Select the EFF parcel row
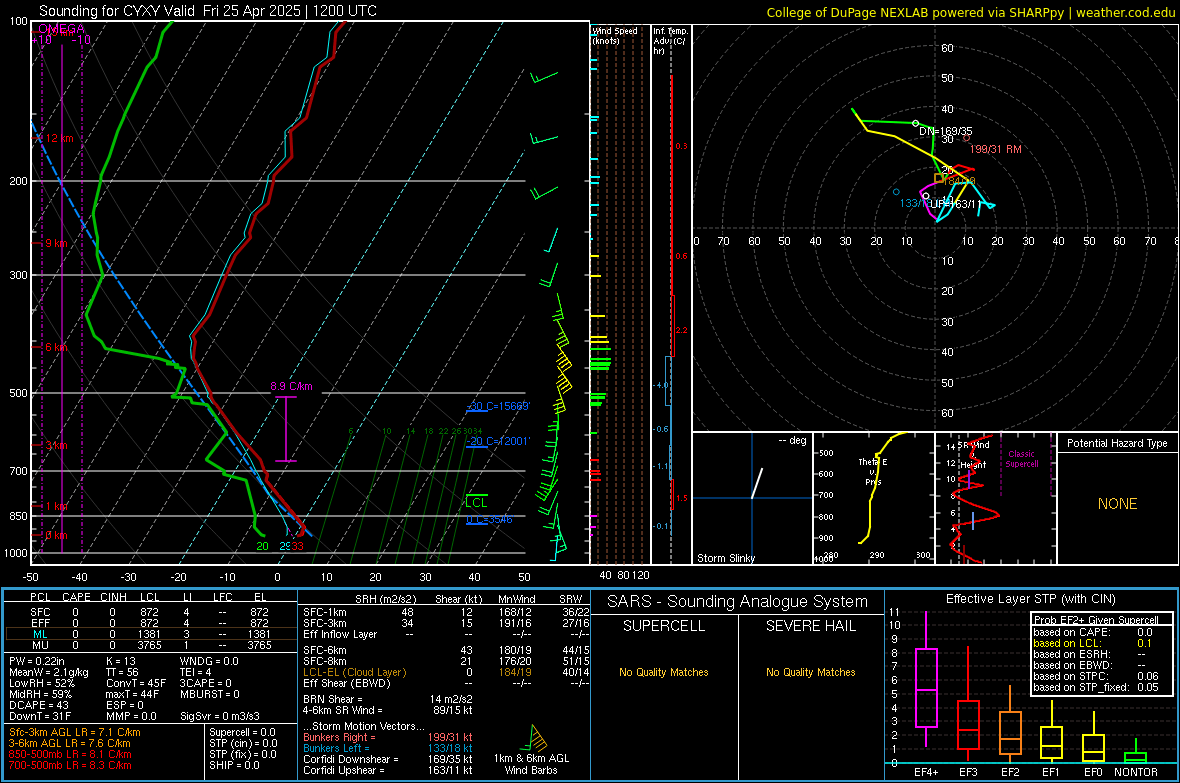Image resolution: width=1180 pixels, height=783 pixels. pyautogui.click(x=150, y=623)
